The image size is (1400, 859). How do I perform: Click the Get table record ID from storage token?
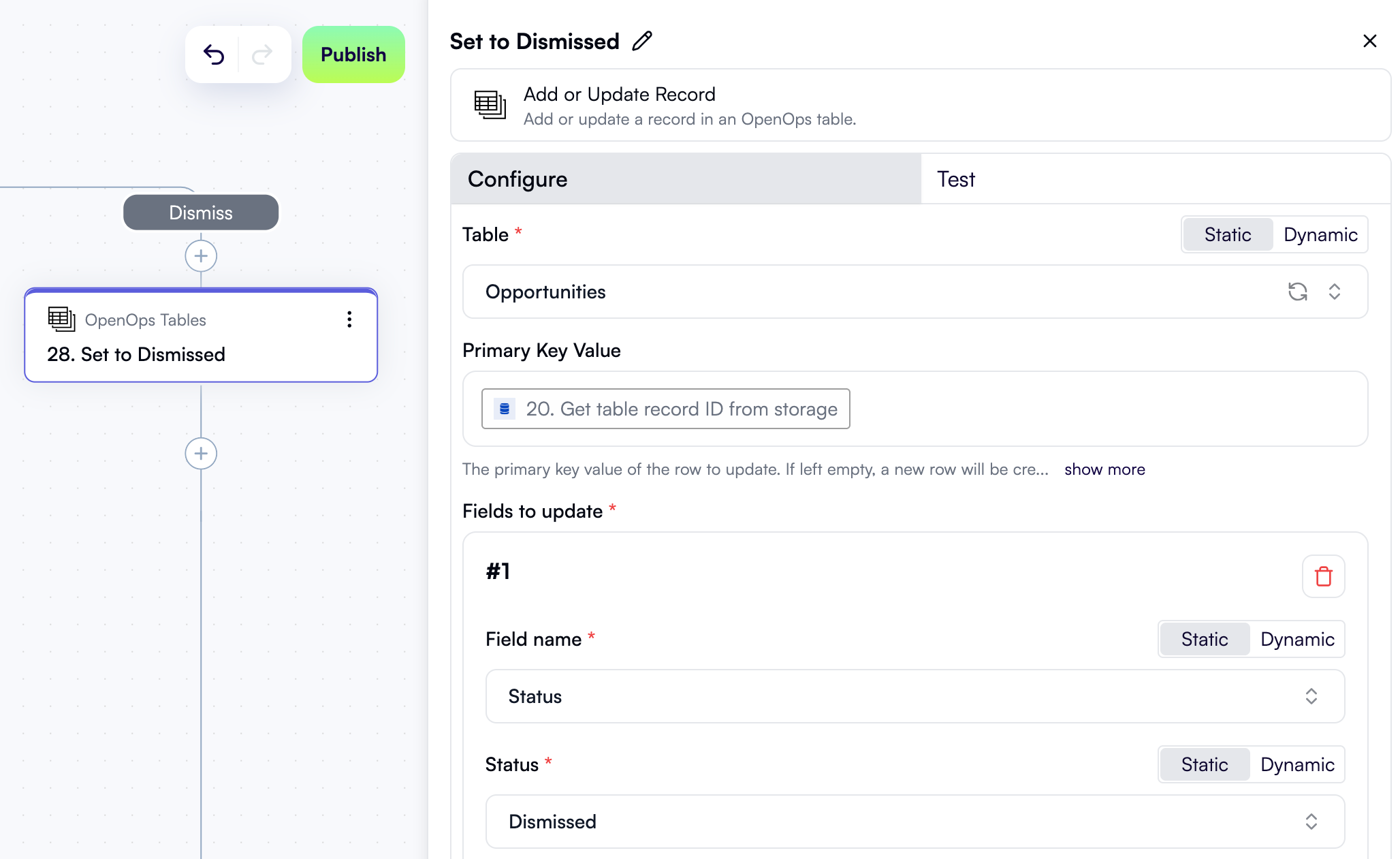point(665,409)
